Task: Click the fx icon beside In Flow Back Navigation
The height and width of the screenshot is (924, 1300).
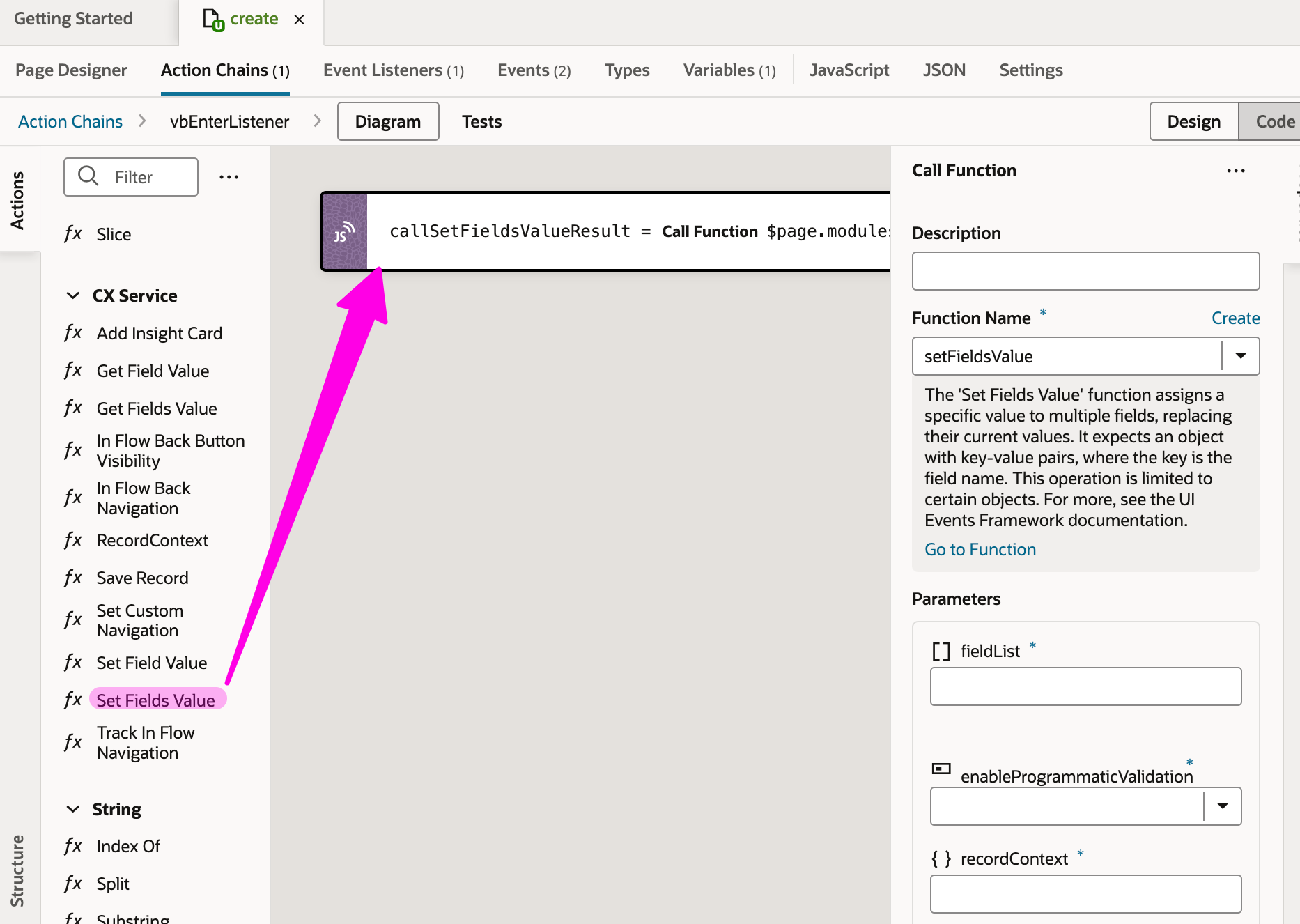Action: [73, 498]
